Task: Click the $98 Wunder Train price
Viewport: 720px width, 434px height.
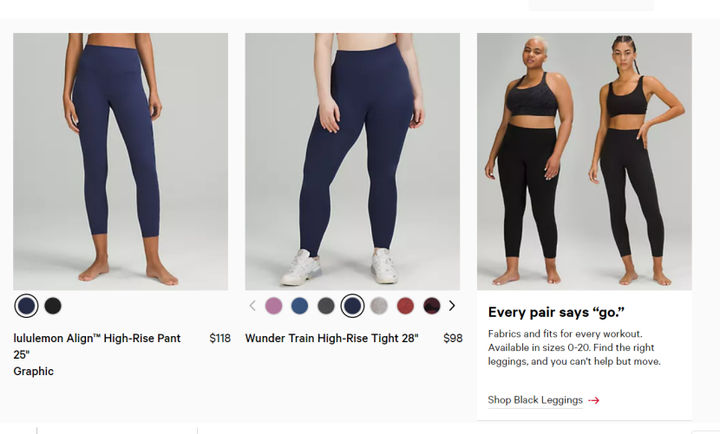Action: click(x=453, y=338)
